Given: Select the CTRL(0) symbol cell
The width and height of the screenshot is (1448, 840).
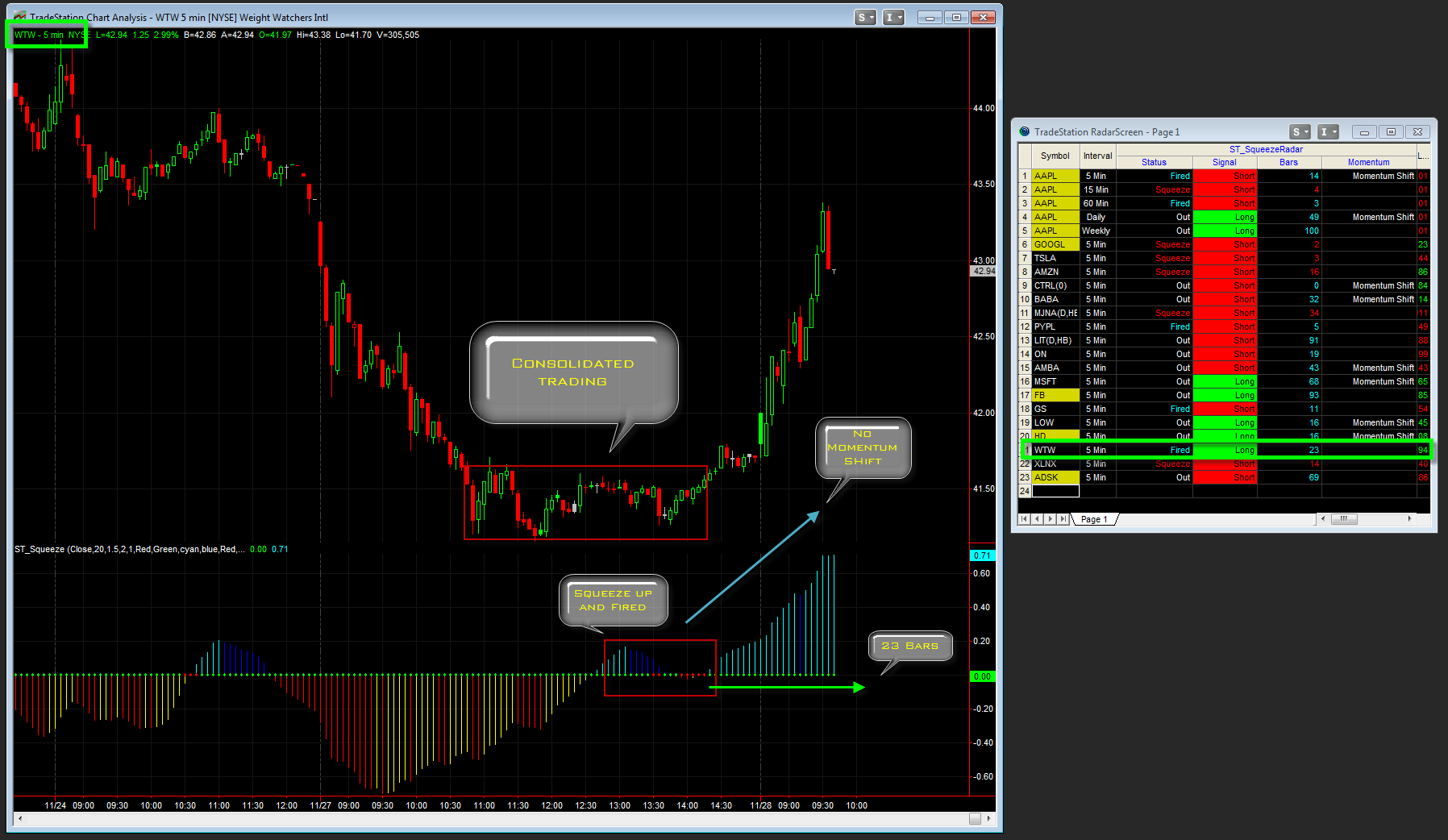Looking at the screenshot, I should point(1055,285).
